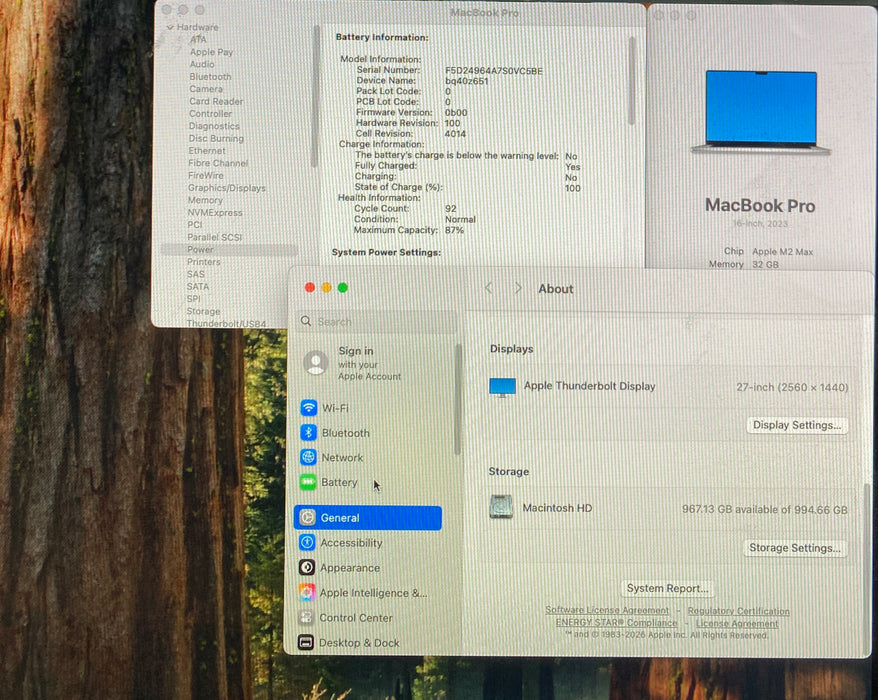The height and width of the screenshot is (700, 878).
Task: Click the Settings sidebar scrollbar
Action: point(457,399)
